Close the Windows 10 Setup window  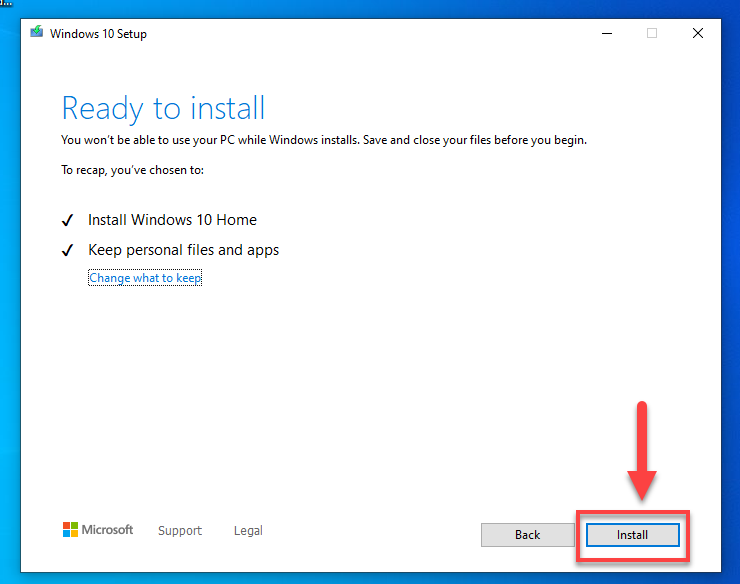click(698, 33)
